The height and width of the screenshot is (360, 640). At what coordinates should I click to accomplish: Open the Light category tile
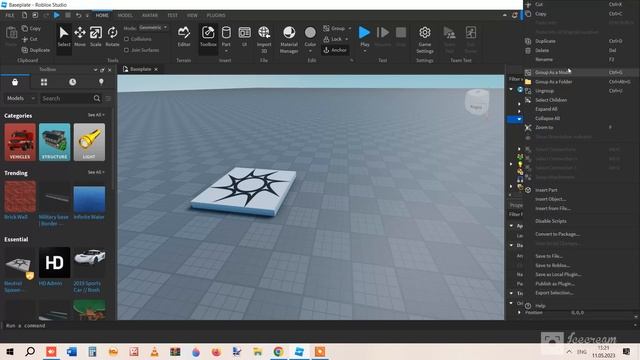89,142
